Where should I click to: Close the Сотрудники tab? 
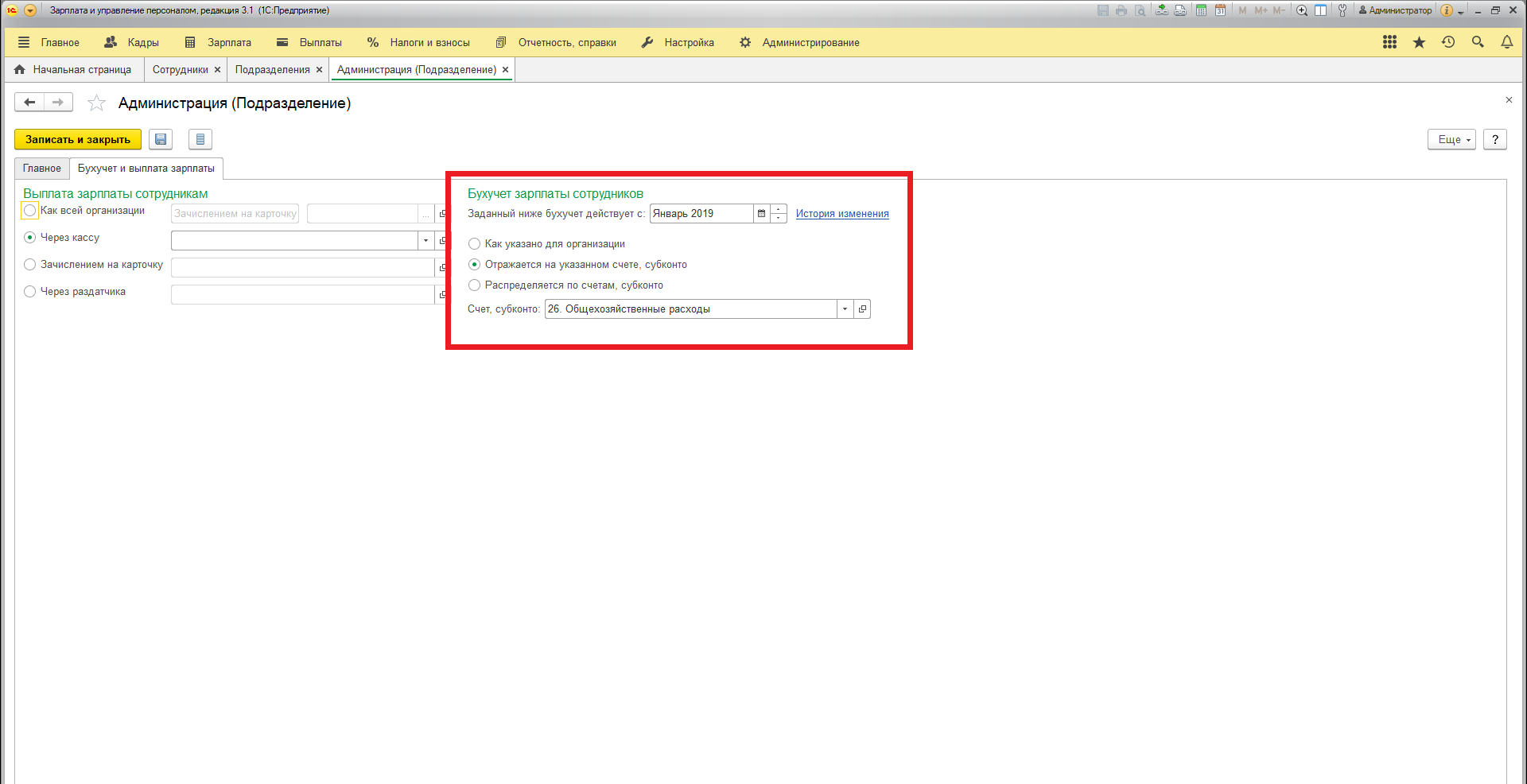point(217,70)
